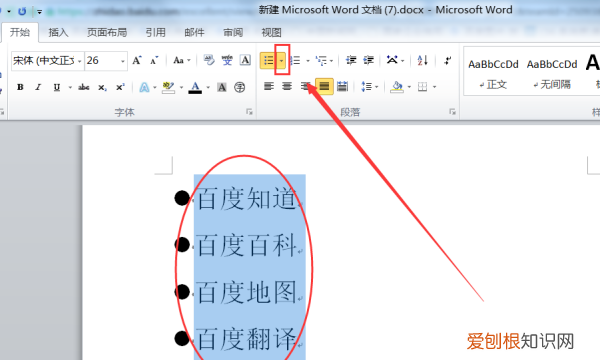This screenshot has height=360, width=600.
Task: Open the customize quick access toolbar dropdown
Action: pyautogui.click(x=39, y=12)
